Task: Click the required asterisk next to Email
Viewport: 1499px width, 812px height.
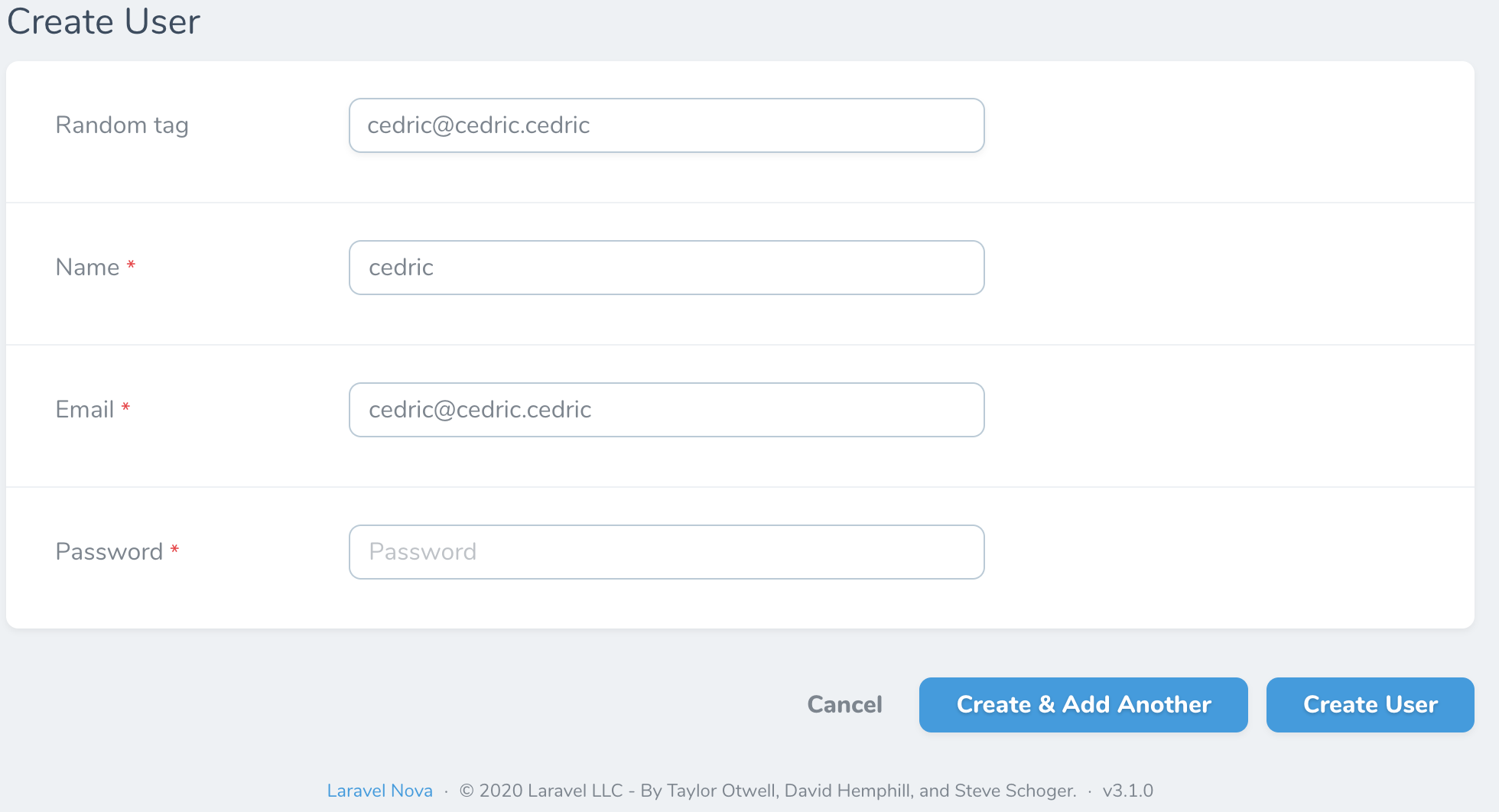Action: (125, 408)
